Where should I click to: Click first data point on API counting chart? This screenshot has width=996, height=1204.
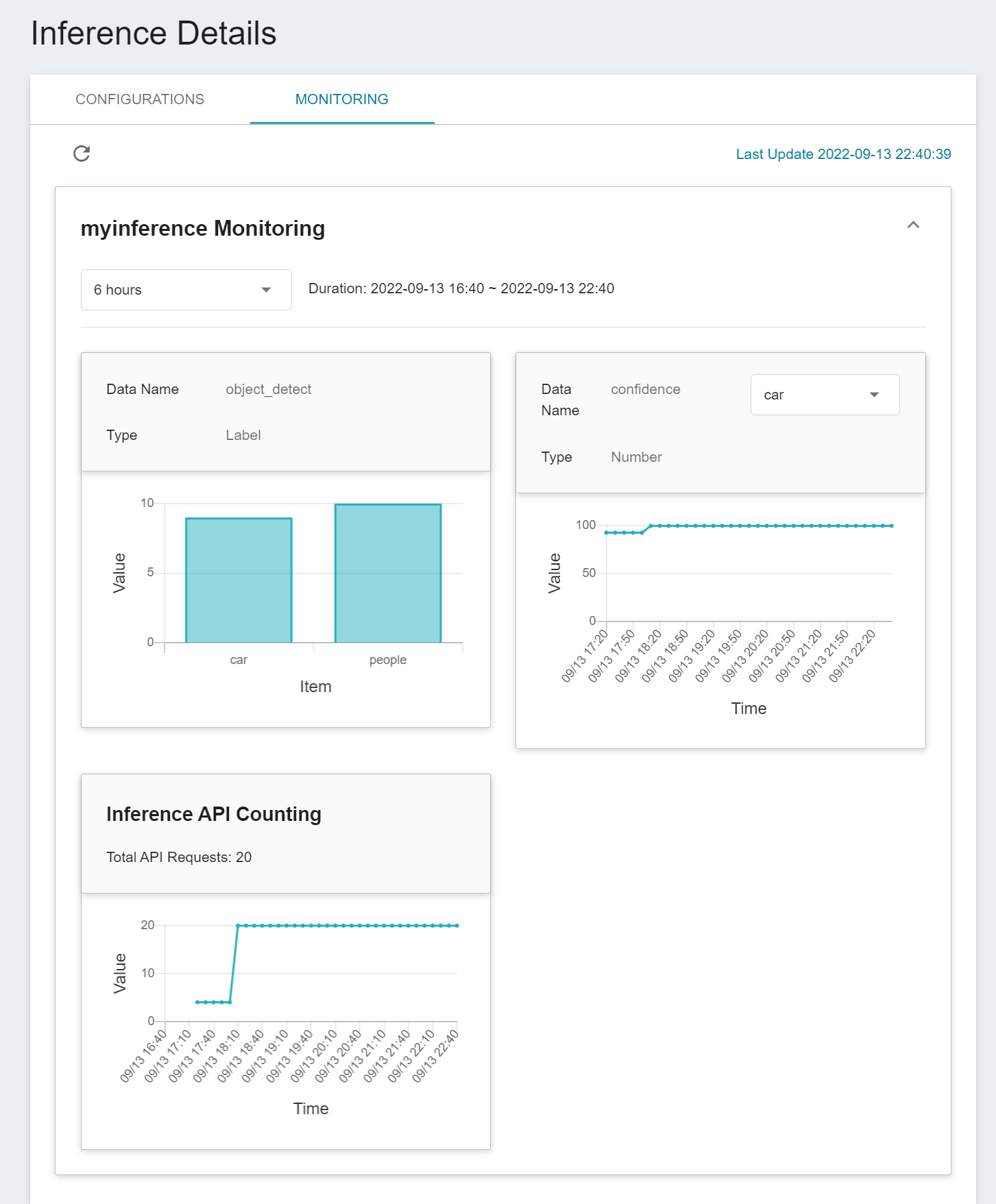pos(197,1003)
